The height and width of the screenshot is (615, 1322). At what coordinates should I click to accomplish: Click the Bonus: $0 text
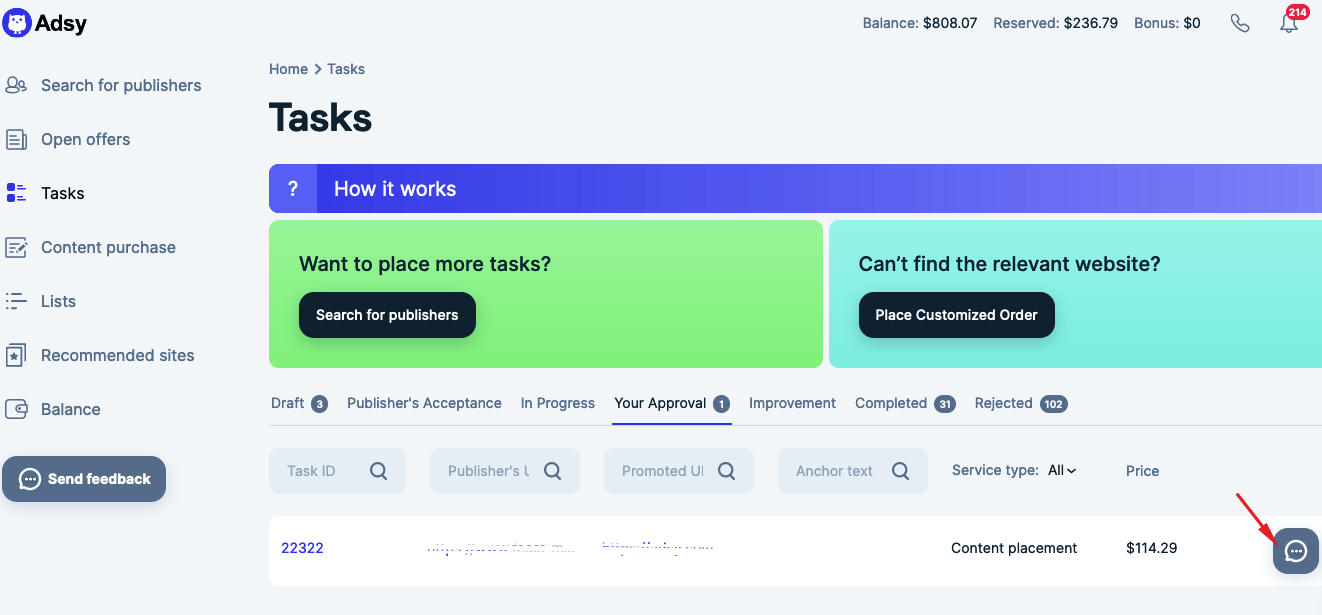(1167, 23)
